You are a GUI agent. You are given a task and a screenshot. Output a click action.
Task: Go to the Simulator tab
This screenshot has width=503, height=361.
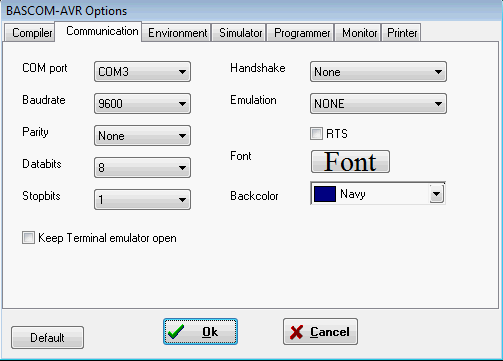tap(239, 33)
